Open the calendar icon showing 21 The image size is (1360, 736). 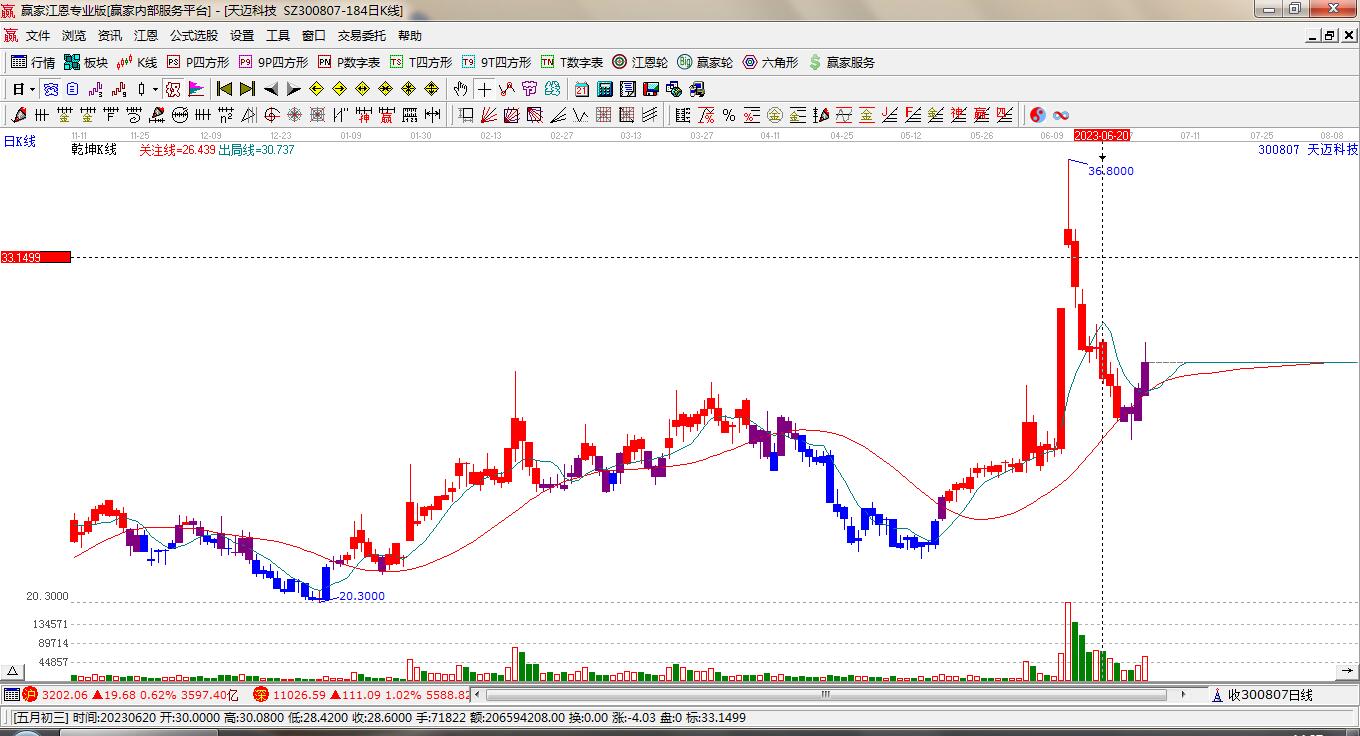click(x=581, y=89)
